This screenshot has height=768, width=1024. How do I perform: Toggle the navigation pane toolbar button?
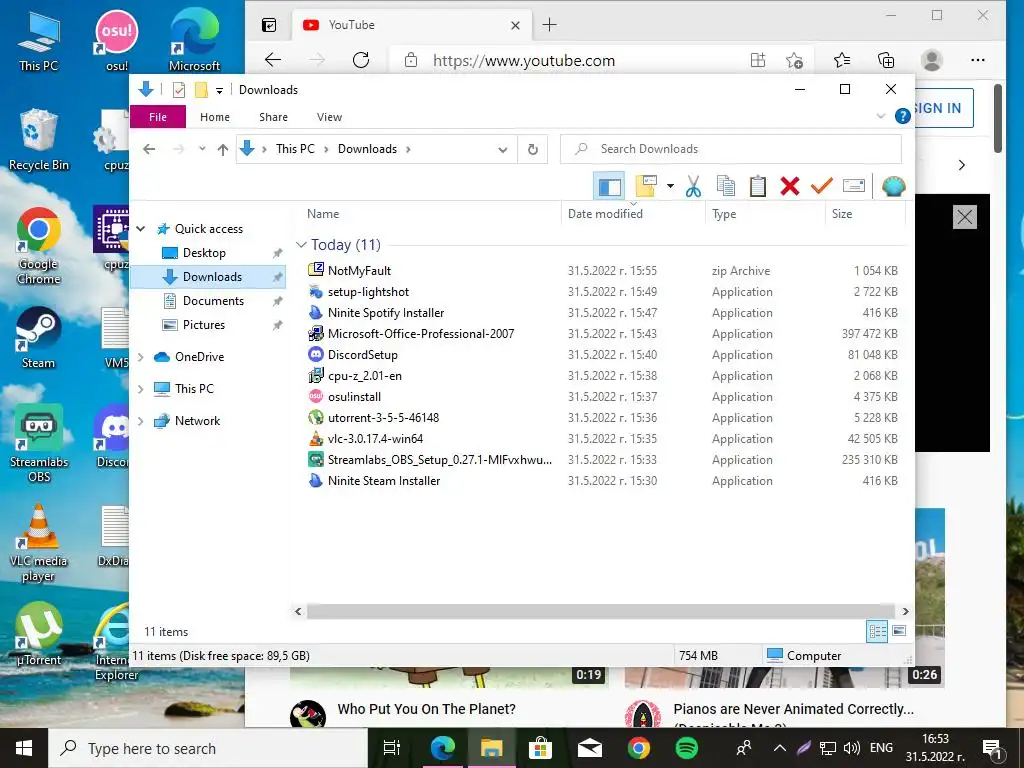coord(609,186)
